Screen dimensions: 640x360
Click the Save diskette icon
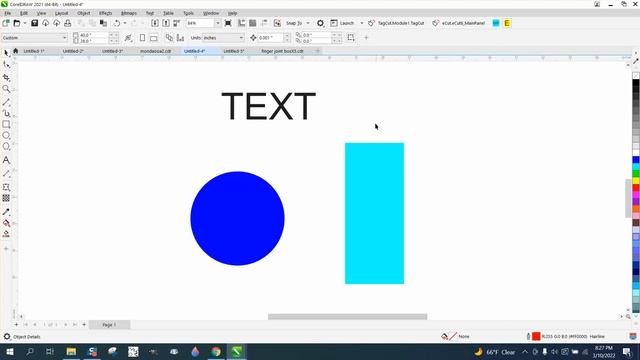[x=35, y=23]
